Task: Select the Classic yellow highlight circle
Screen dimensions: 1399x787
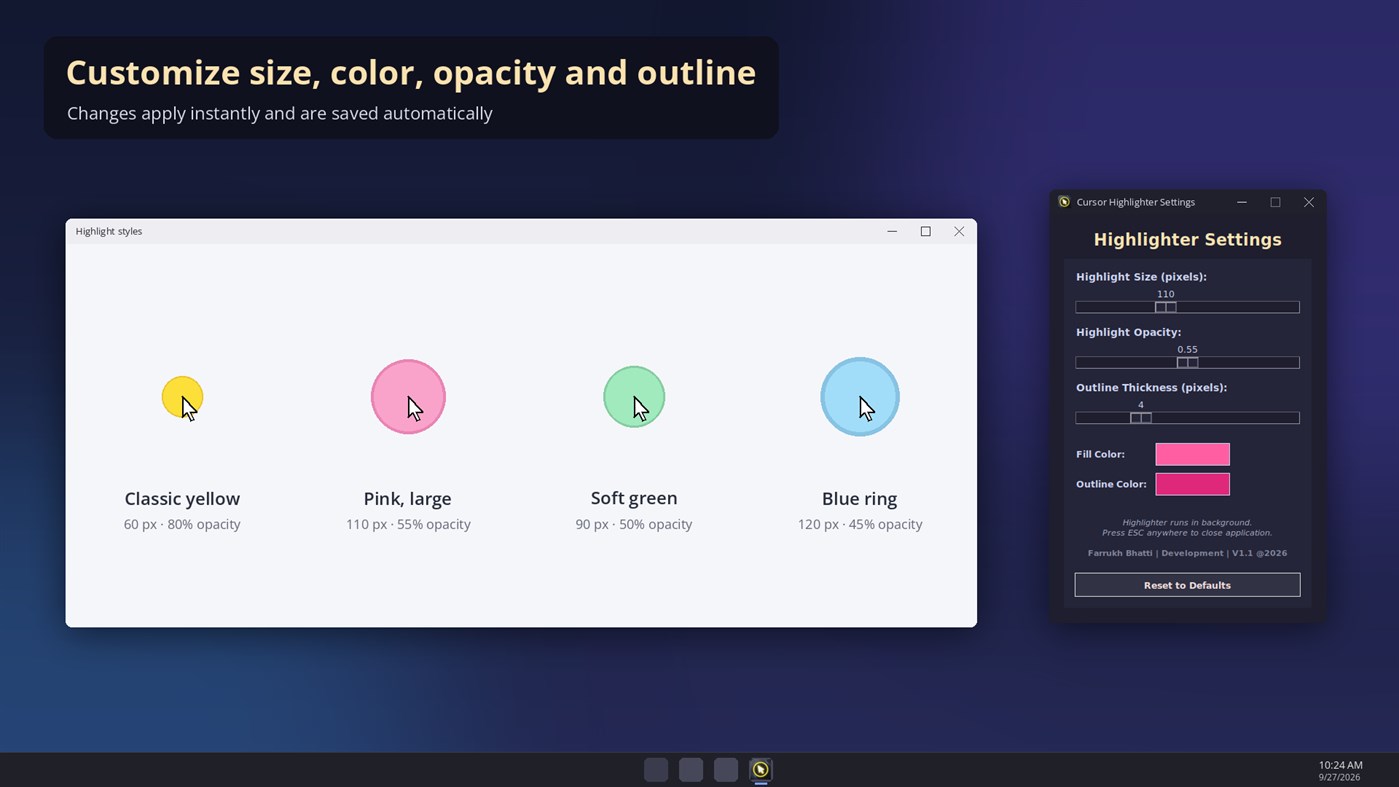Action: (x=182, y=397)
